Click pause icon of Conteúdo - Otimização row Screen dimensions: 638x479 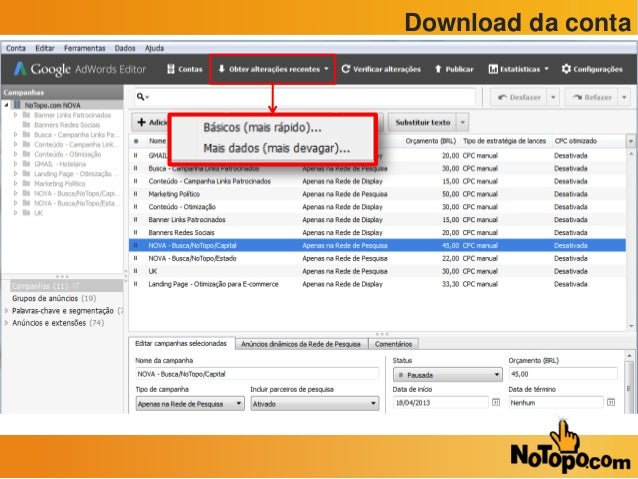[x=135, y=207]
